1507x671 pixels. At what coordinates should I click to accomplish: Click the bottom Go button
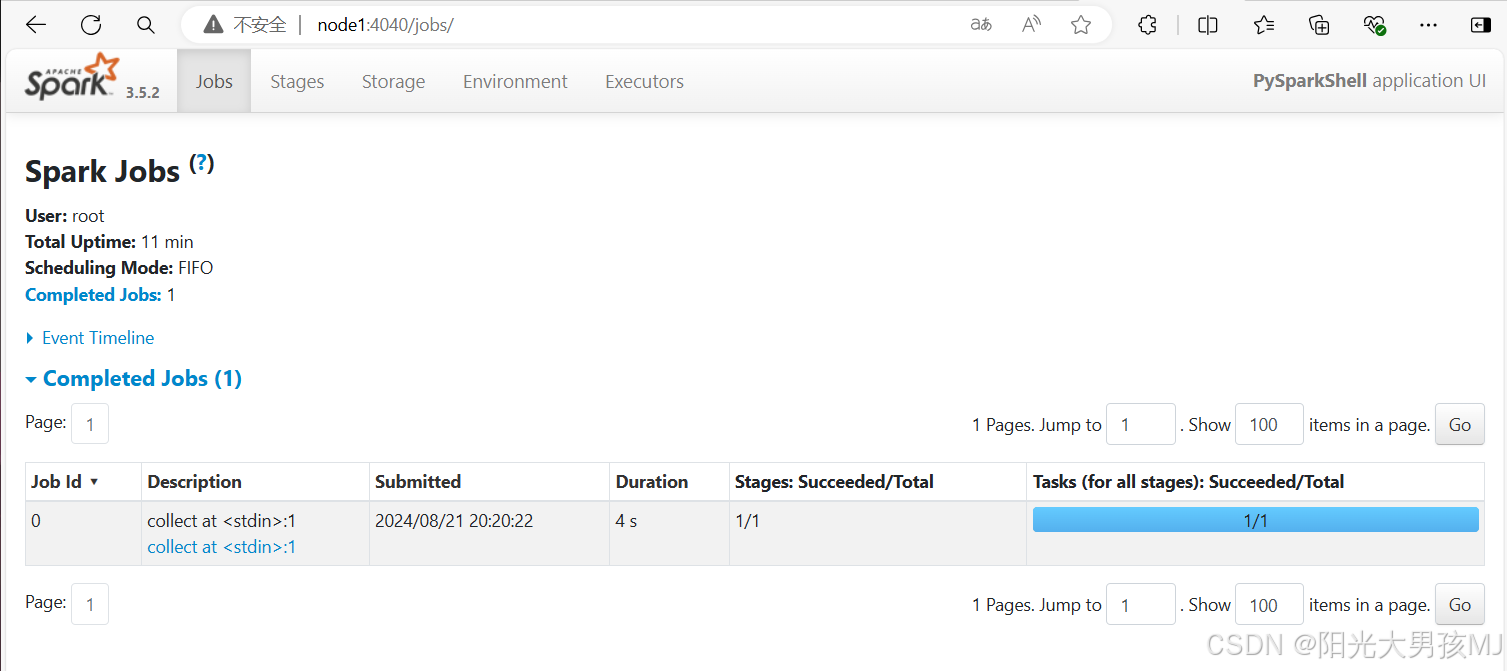click(x=1460, y=605)
